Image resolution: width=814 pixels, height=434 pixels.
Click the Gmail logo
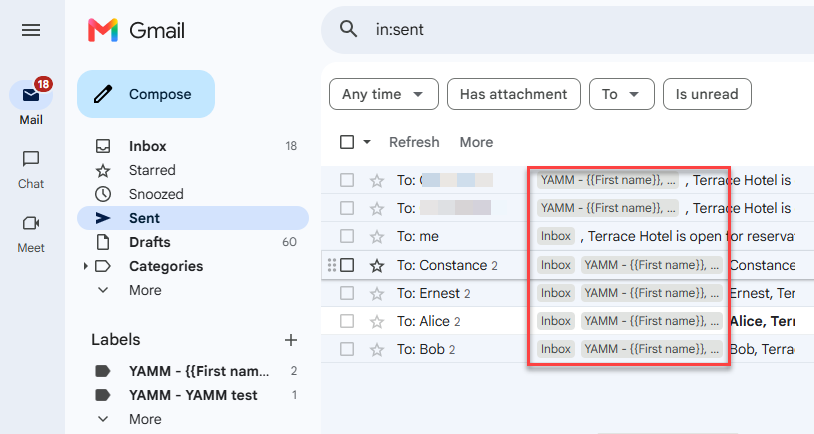point(137,30)
